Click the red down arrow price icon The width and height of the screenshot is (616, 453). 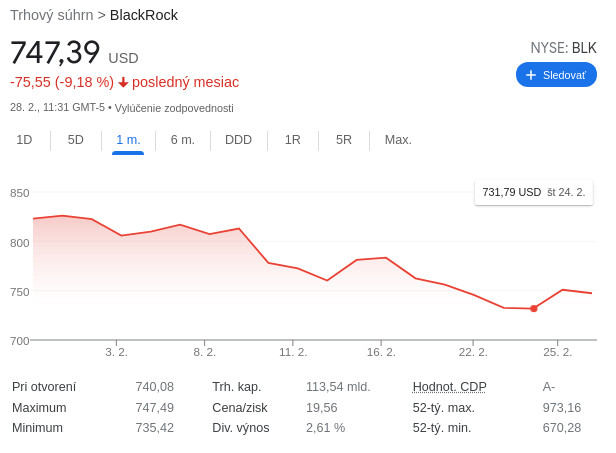click(x=123, y=83)
